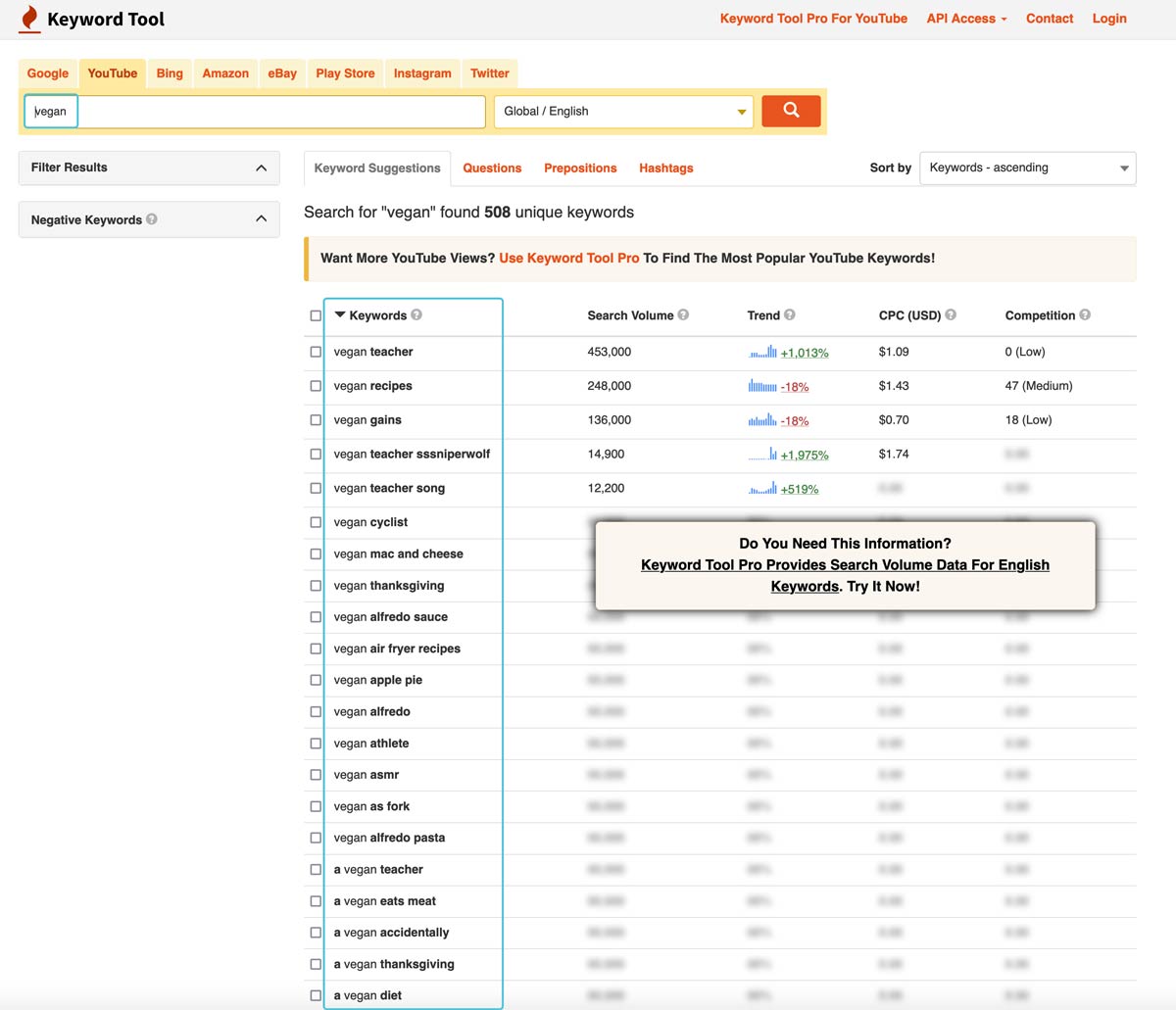The image size is (1176, 1010).
Task: Check the vegan alfredo sauce checkbox
Action: point(316,617)
